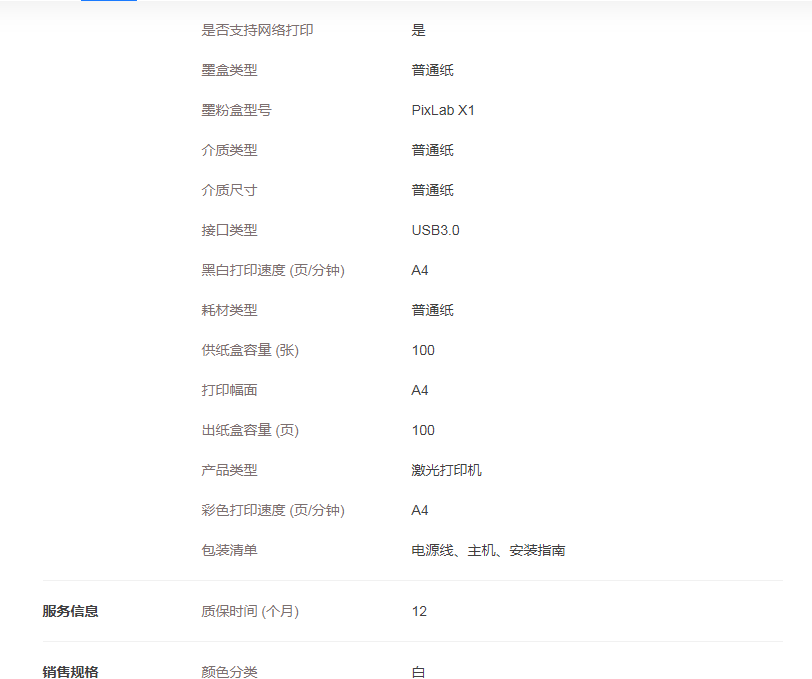Click the 介质类型 label
Screen dimensions: 812x679
point(229,150)
